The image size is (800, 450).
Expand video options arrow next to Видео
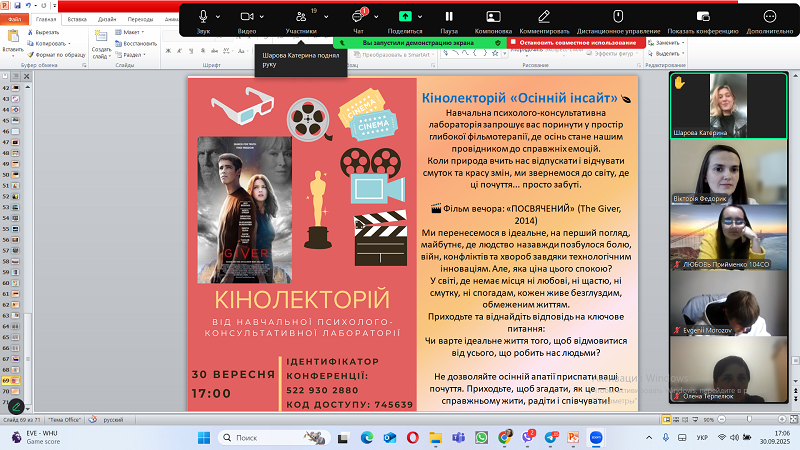[x=263, y=17]
